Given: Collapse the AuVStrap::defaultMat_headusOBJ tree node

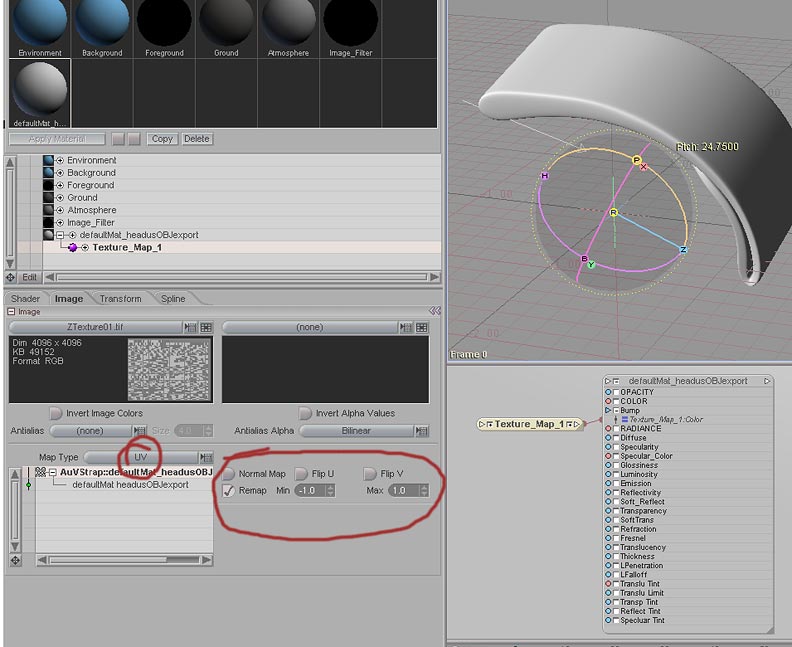Looking at the screenshot, I should pos(53,472).
